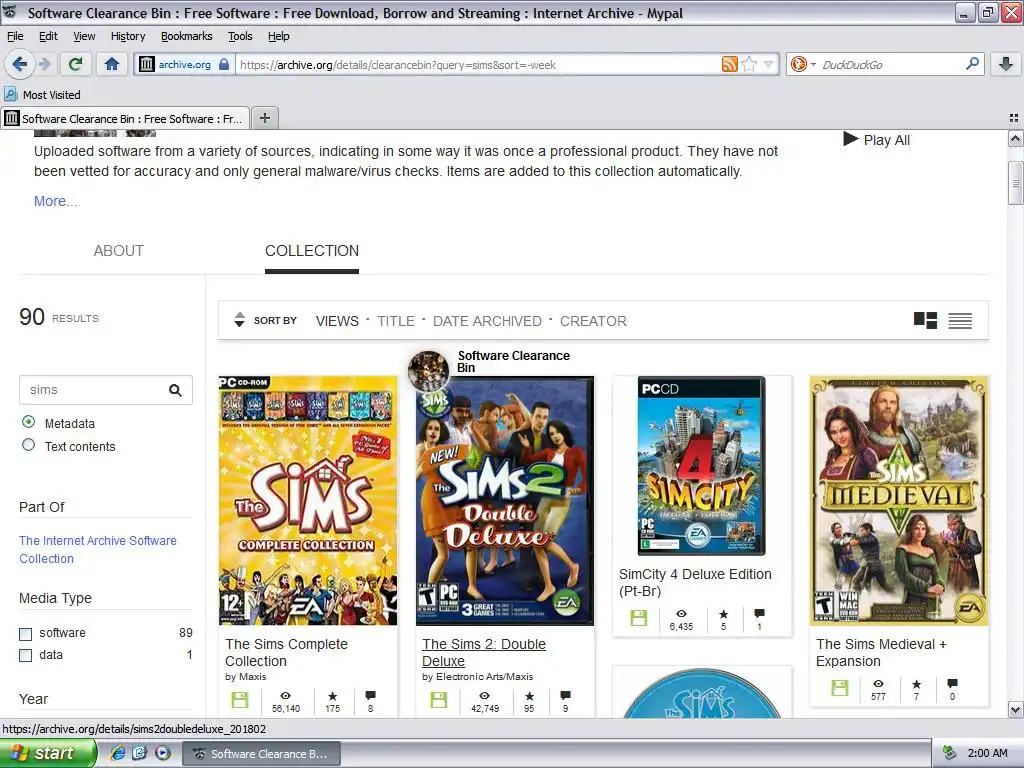Go back using the browser back arrow
Image resolution: width=1024 pixels, height=768 pixels.
(20, 64)
